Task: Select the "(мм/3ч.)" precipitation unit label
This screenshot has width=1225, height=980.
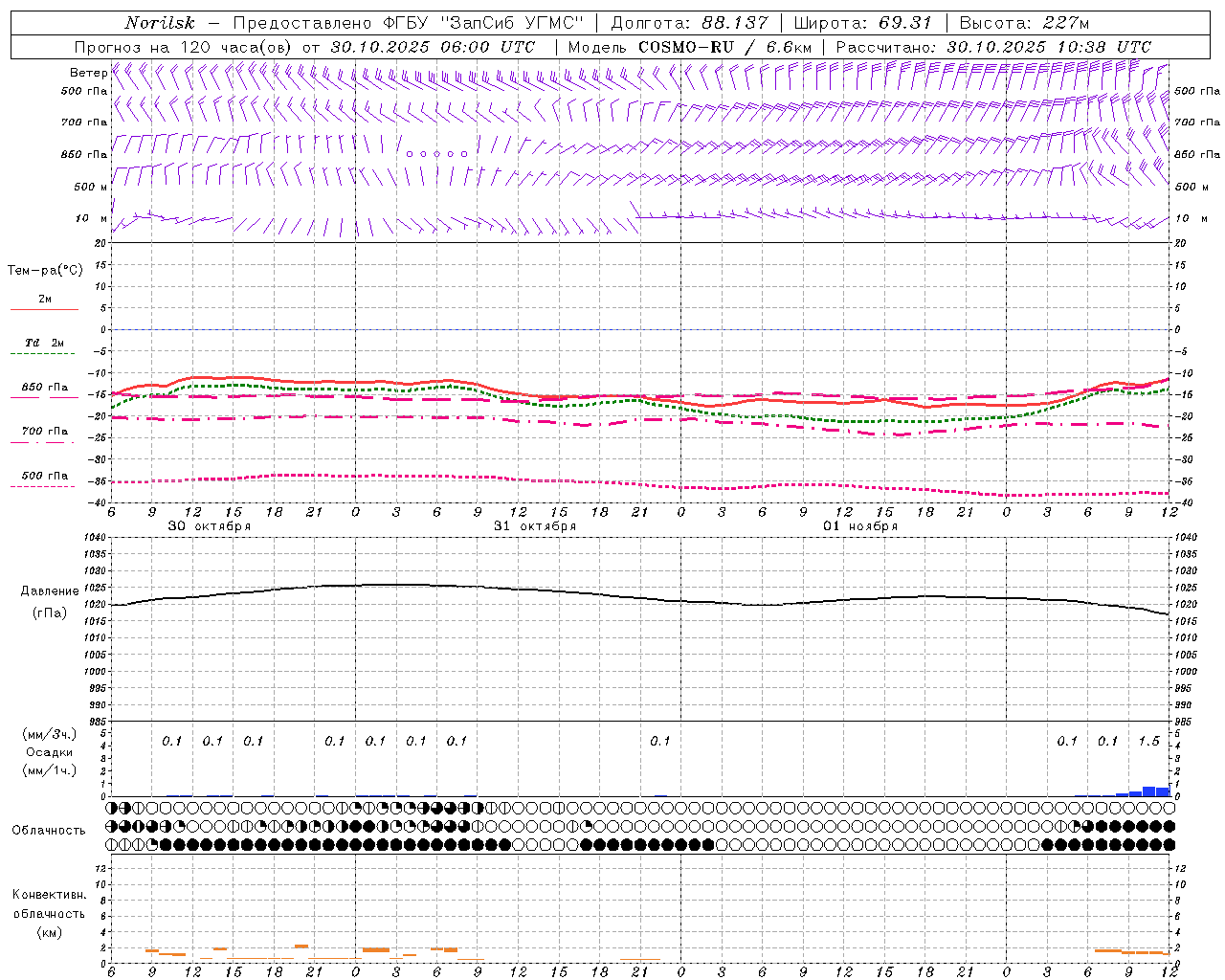Action: (50, 735)
